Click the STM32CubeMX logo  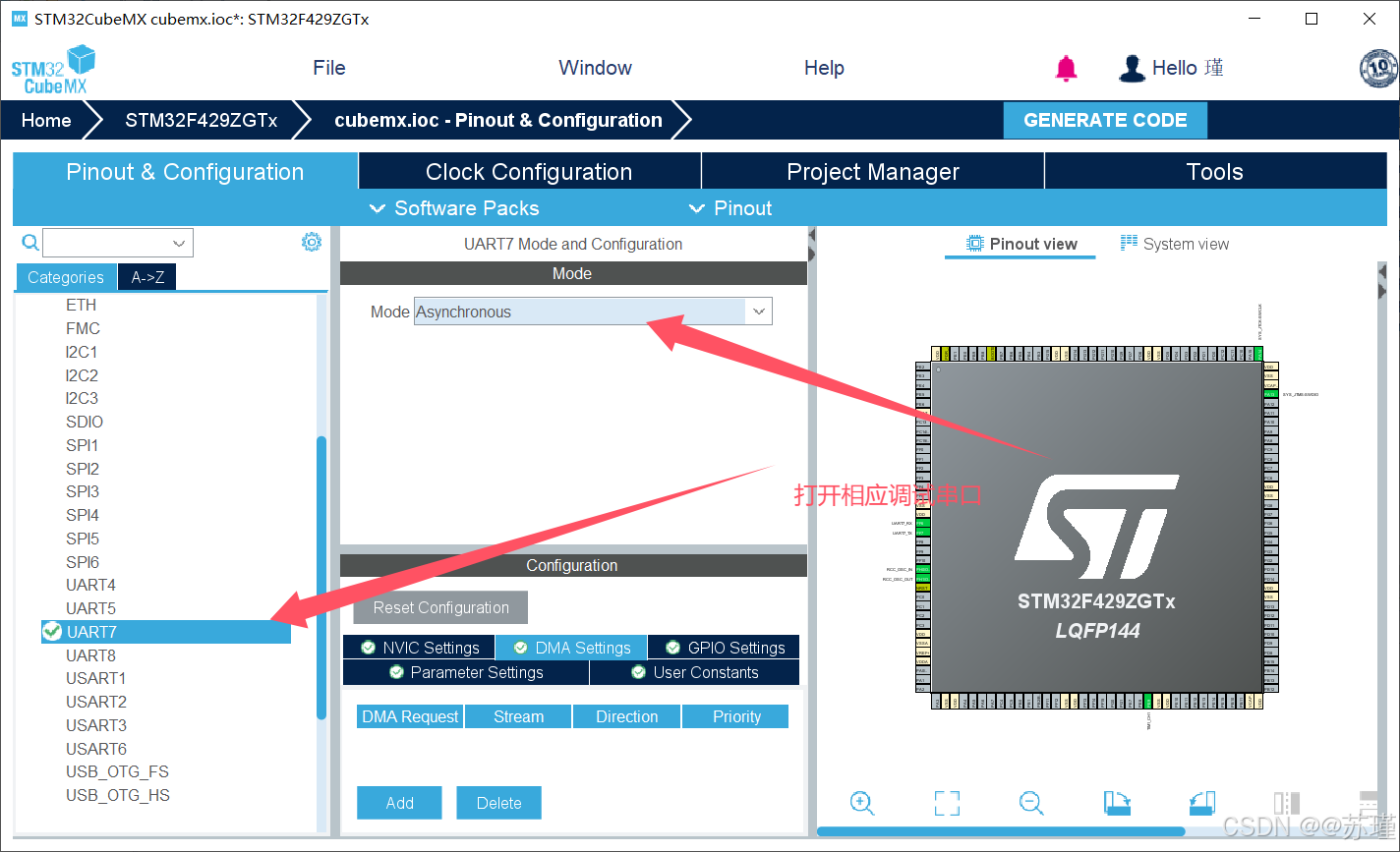click(53, 69)
